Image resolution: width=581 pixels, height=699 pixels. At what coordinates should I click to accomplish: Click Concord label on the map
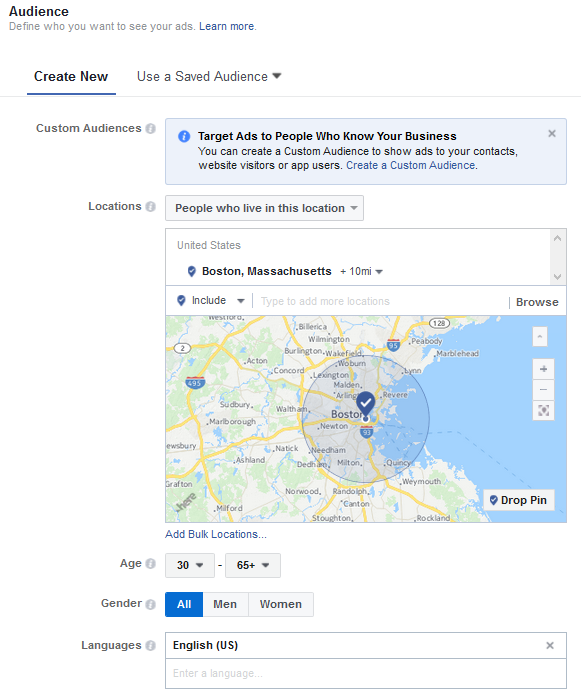[288, 370]
